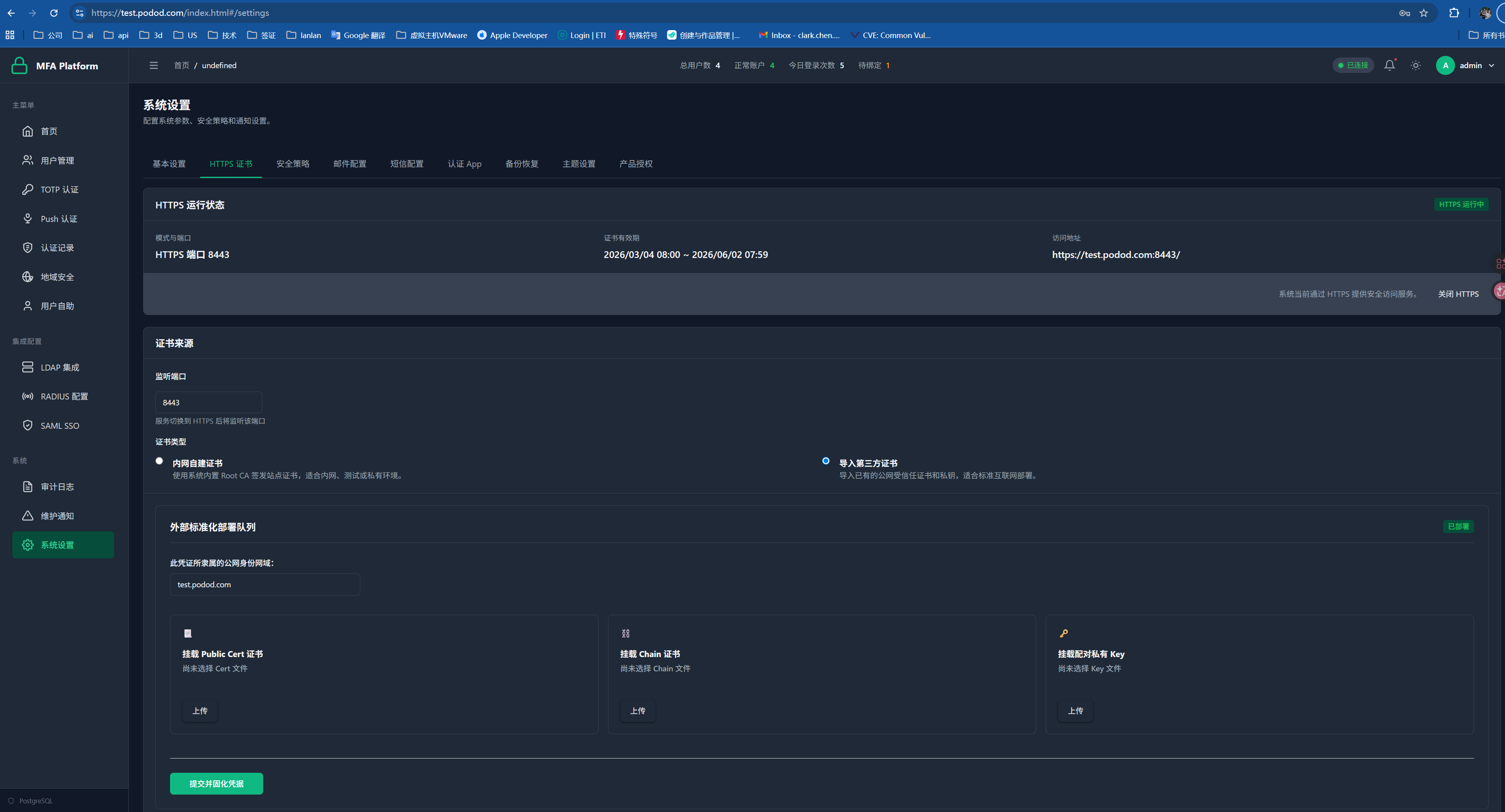Screen dimensions: 1505x812
Task: Click 关闭 HTTPS button
Action: click(1458, 294)
